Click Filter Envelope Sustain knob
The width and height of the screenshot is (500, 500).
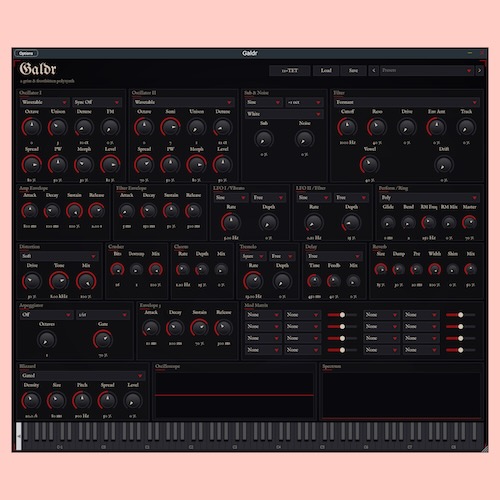(x=171, y=211)
